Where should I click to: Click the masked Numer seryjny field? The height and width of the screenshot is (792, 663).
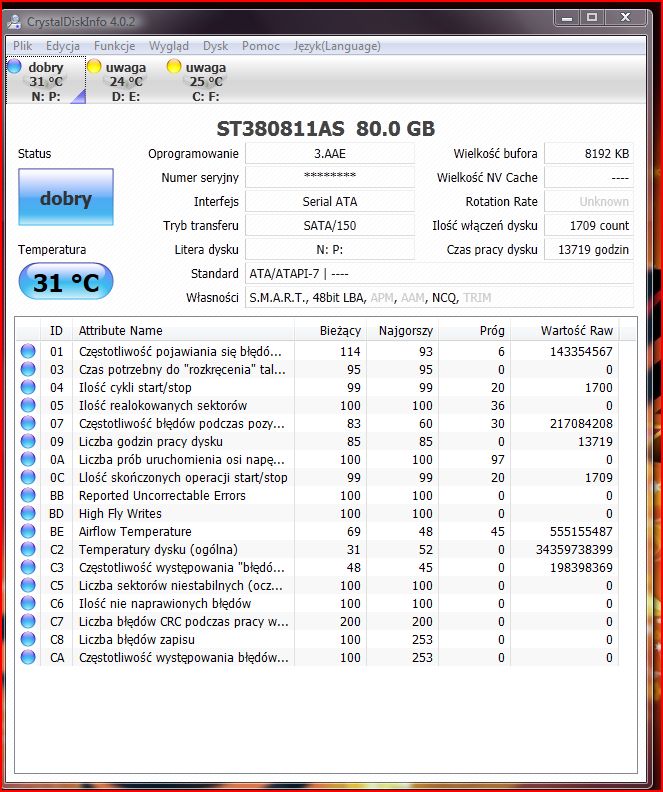click(330, 177)
